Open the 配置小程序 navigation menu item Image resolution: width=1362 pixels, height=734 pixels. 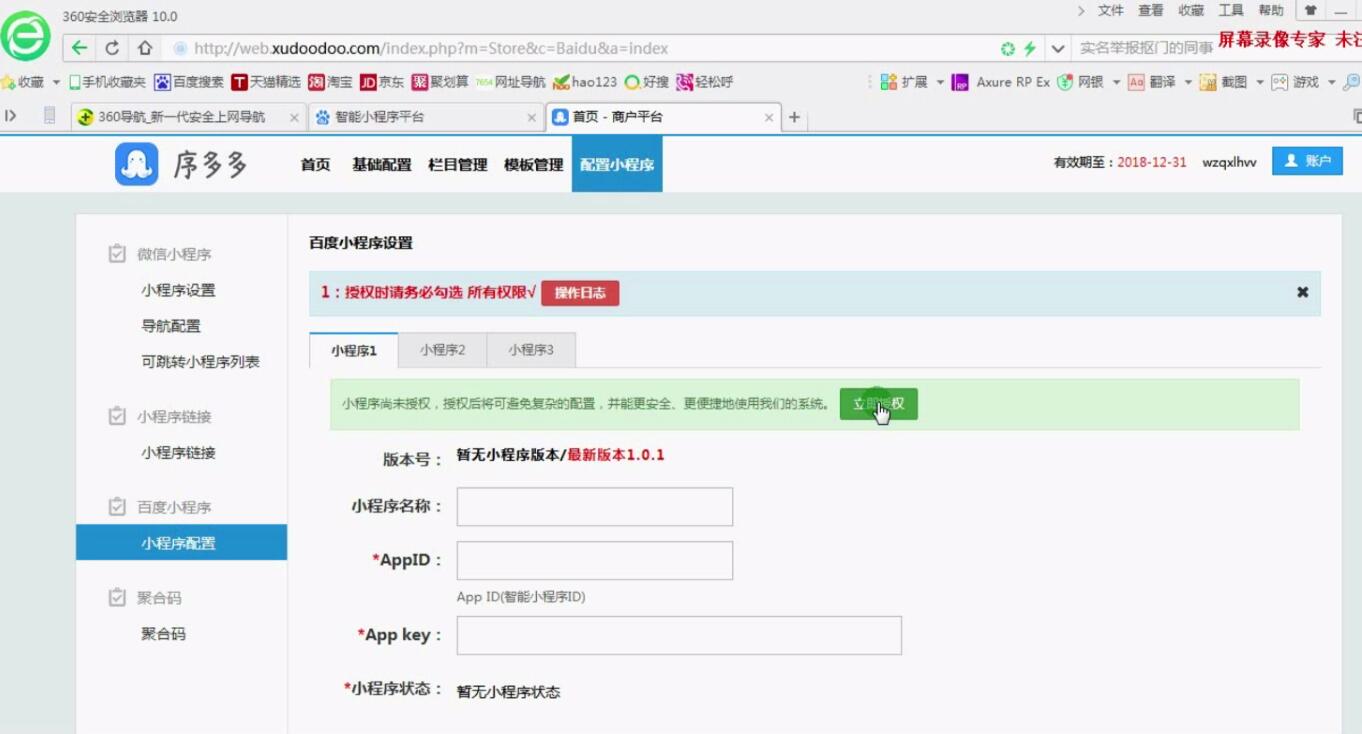[x=616, y=163]
